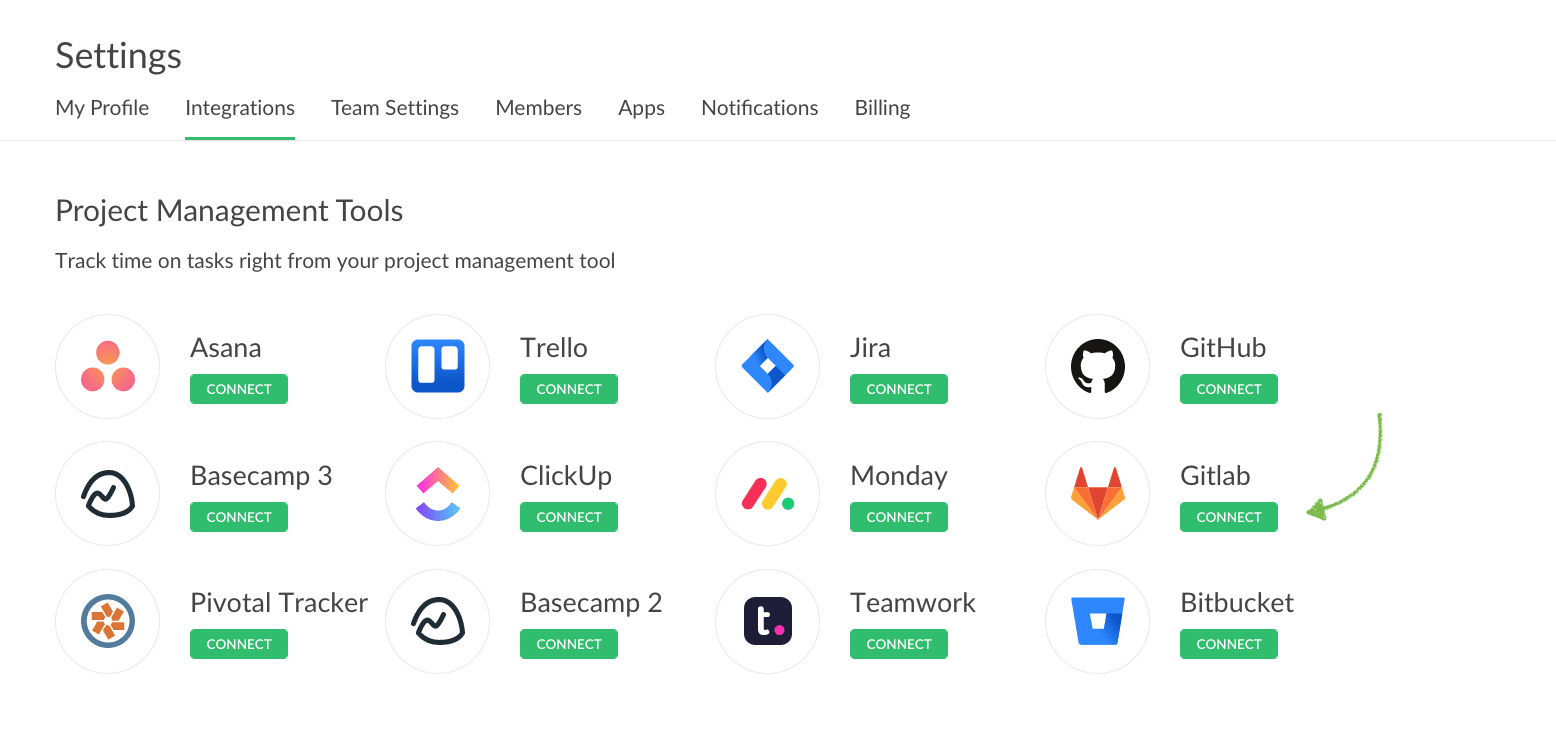Open the Apps tab
Screen dimensions: 1556x746
click(641, 108)
